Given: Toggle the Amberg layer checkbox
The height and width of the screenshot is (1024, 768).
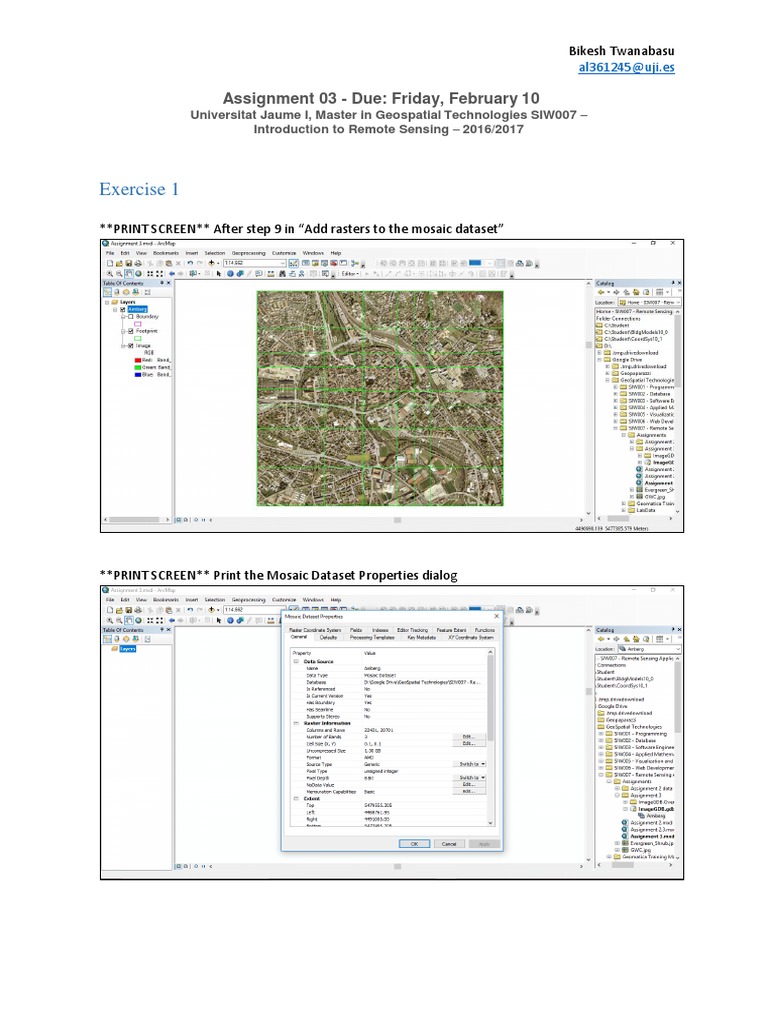Looking at the screenshot, I should 122,310.
